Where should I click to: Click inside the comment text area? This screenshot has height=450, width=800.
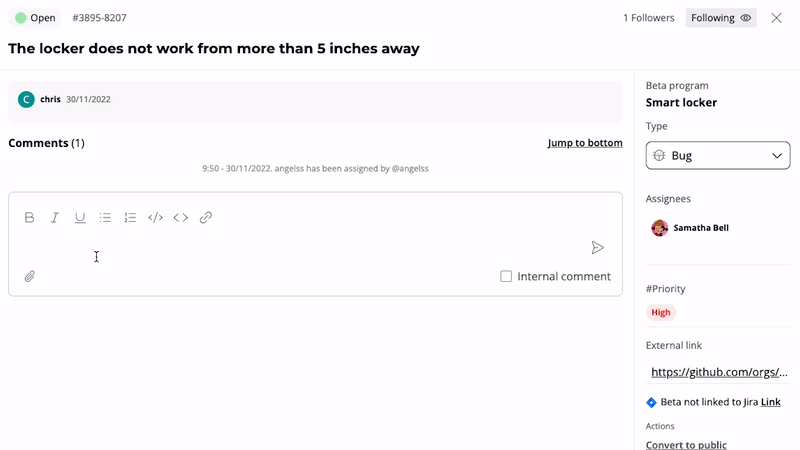300,250
